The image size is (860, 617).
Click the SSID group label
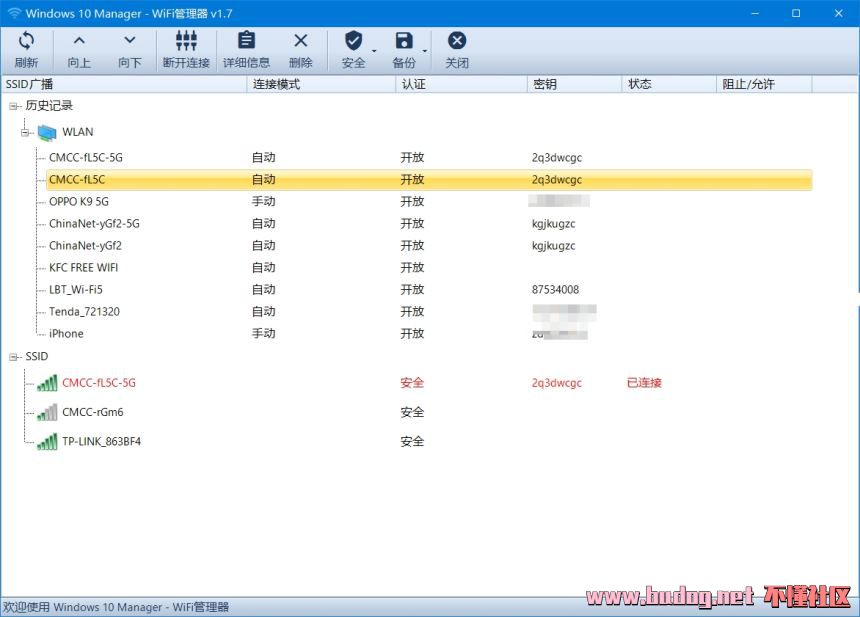point(37,356)
